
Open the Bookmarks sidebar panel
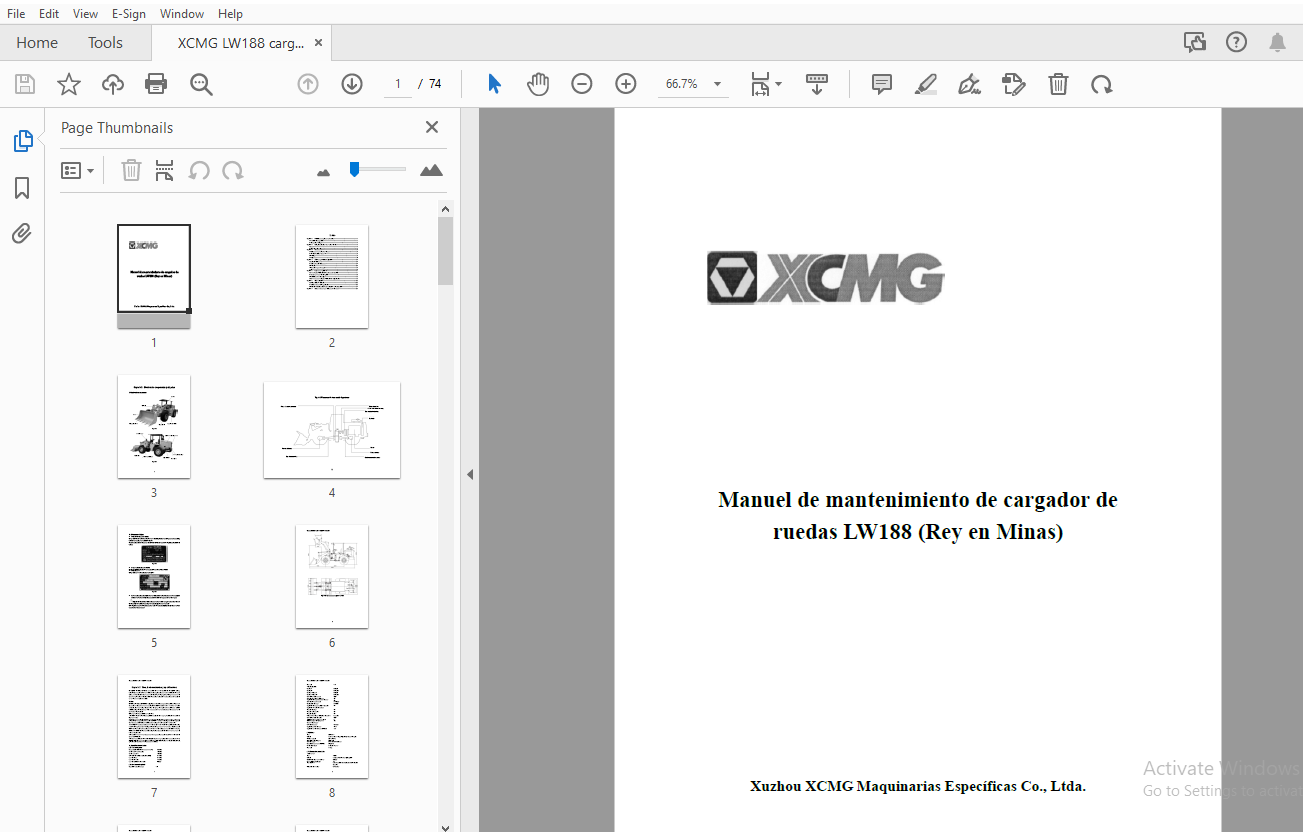22,188
